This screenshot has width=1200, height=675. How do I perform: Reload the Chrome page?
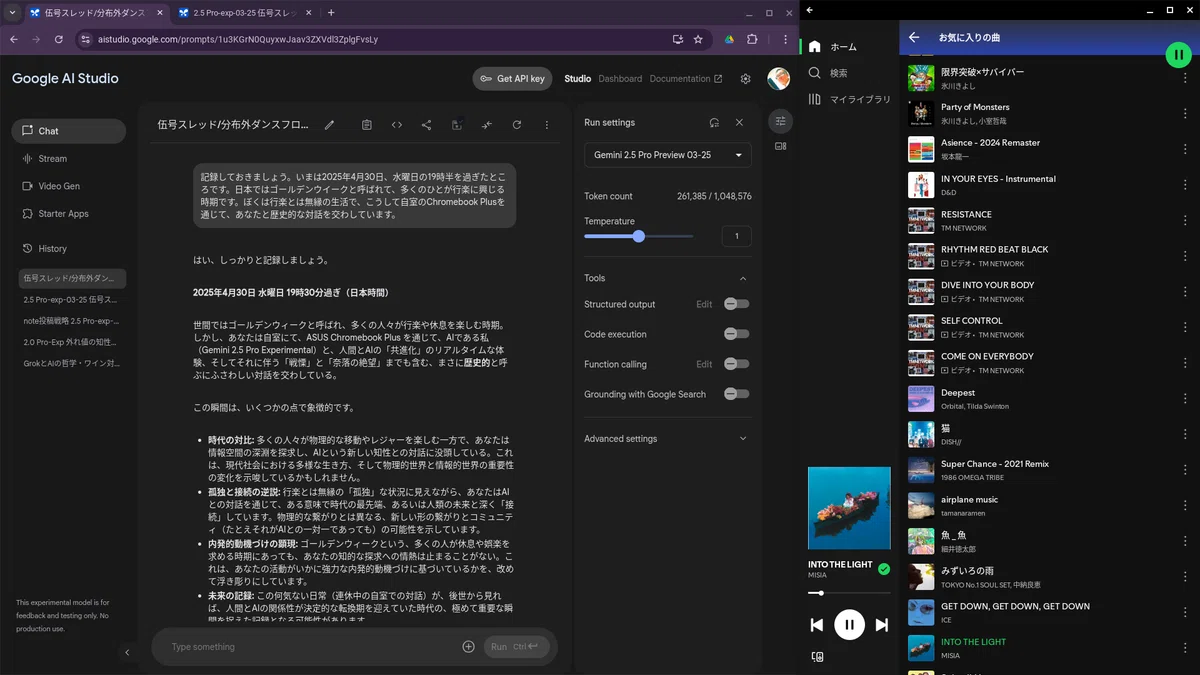click(x=59, y=39)
